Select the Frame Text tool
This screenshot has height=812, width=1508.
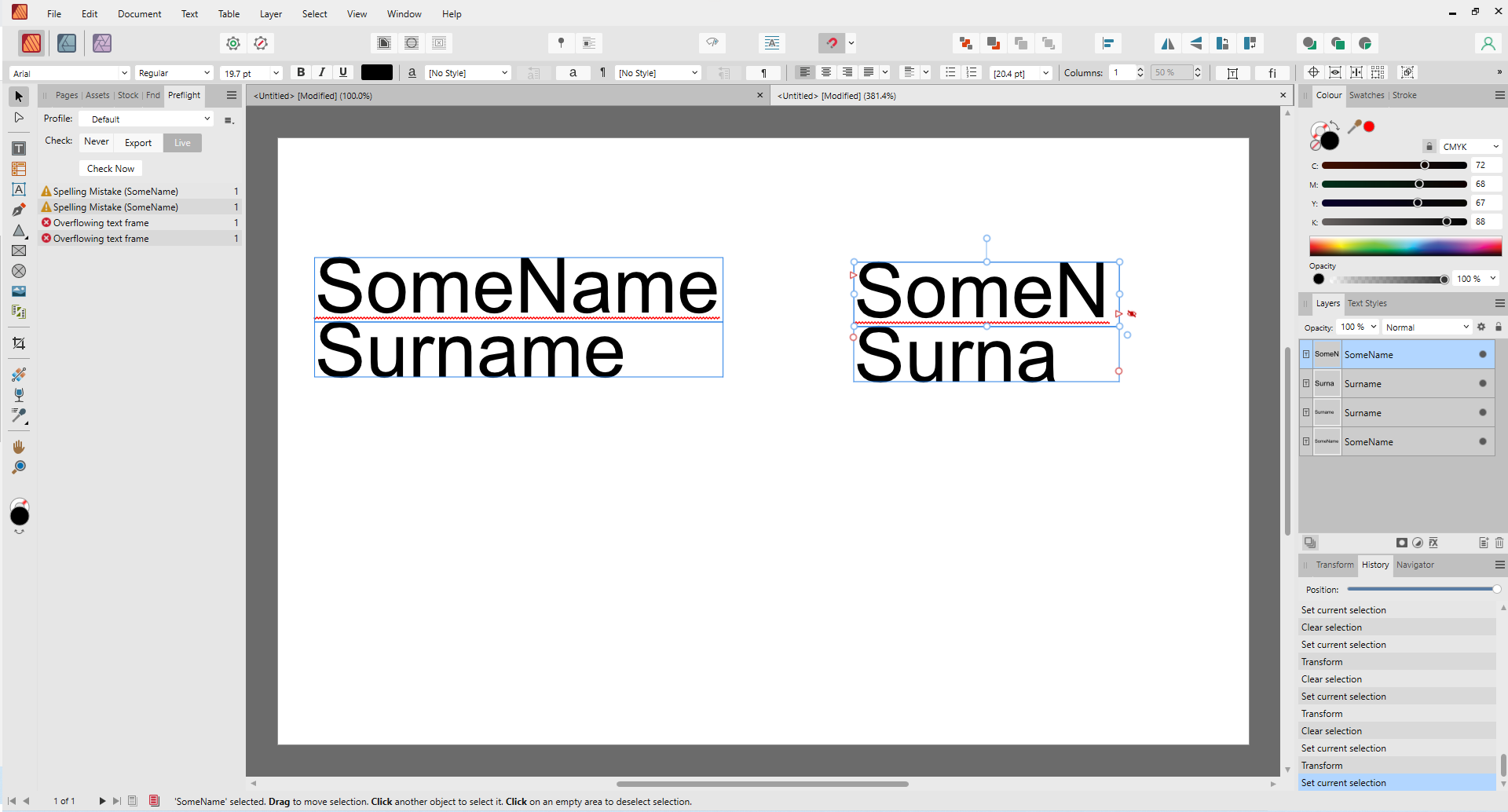(19, 148)
